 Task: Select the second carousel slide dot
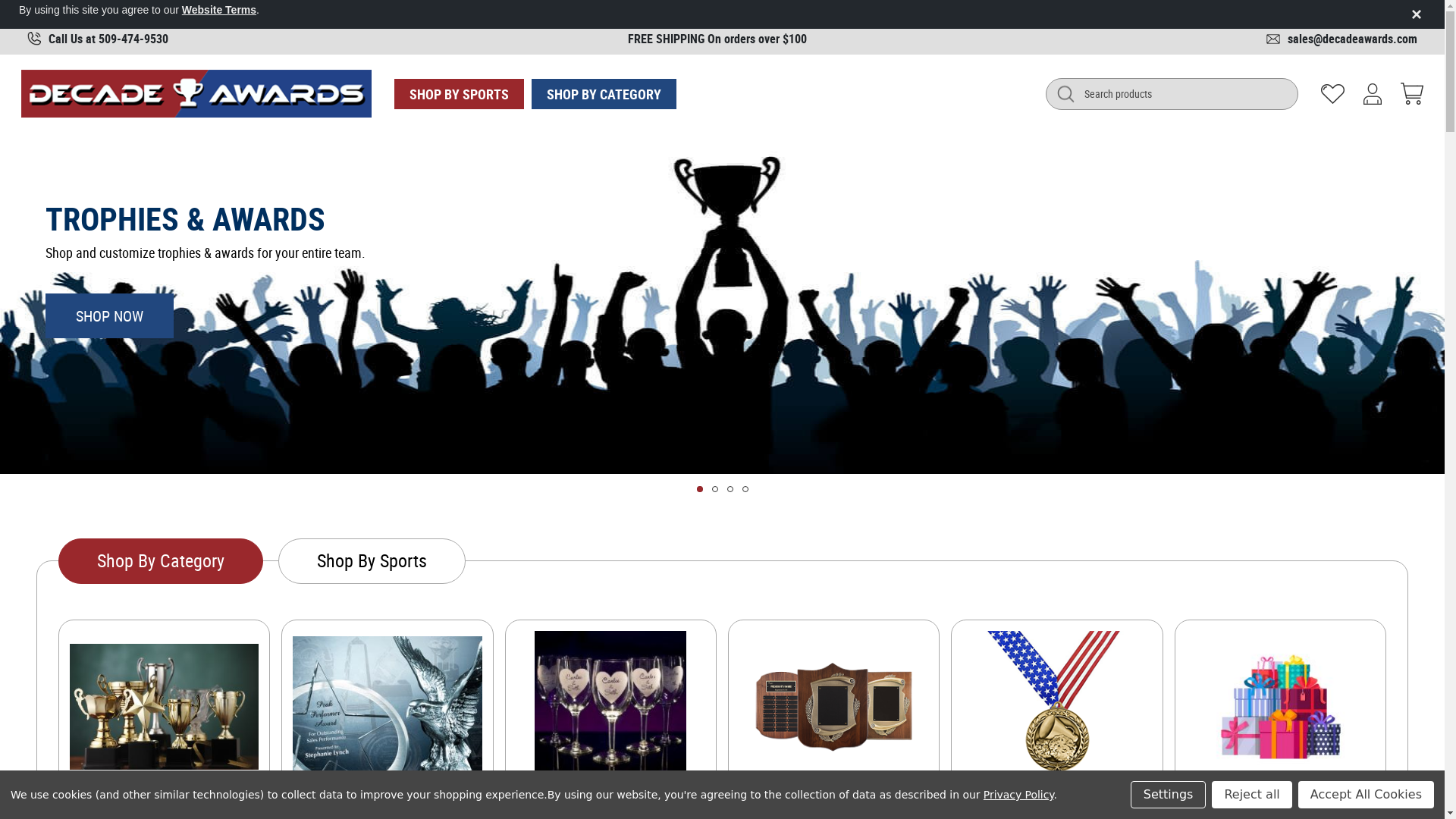coord(715,489)
